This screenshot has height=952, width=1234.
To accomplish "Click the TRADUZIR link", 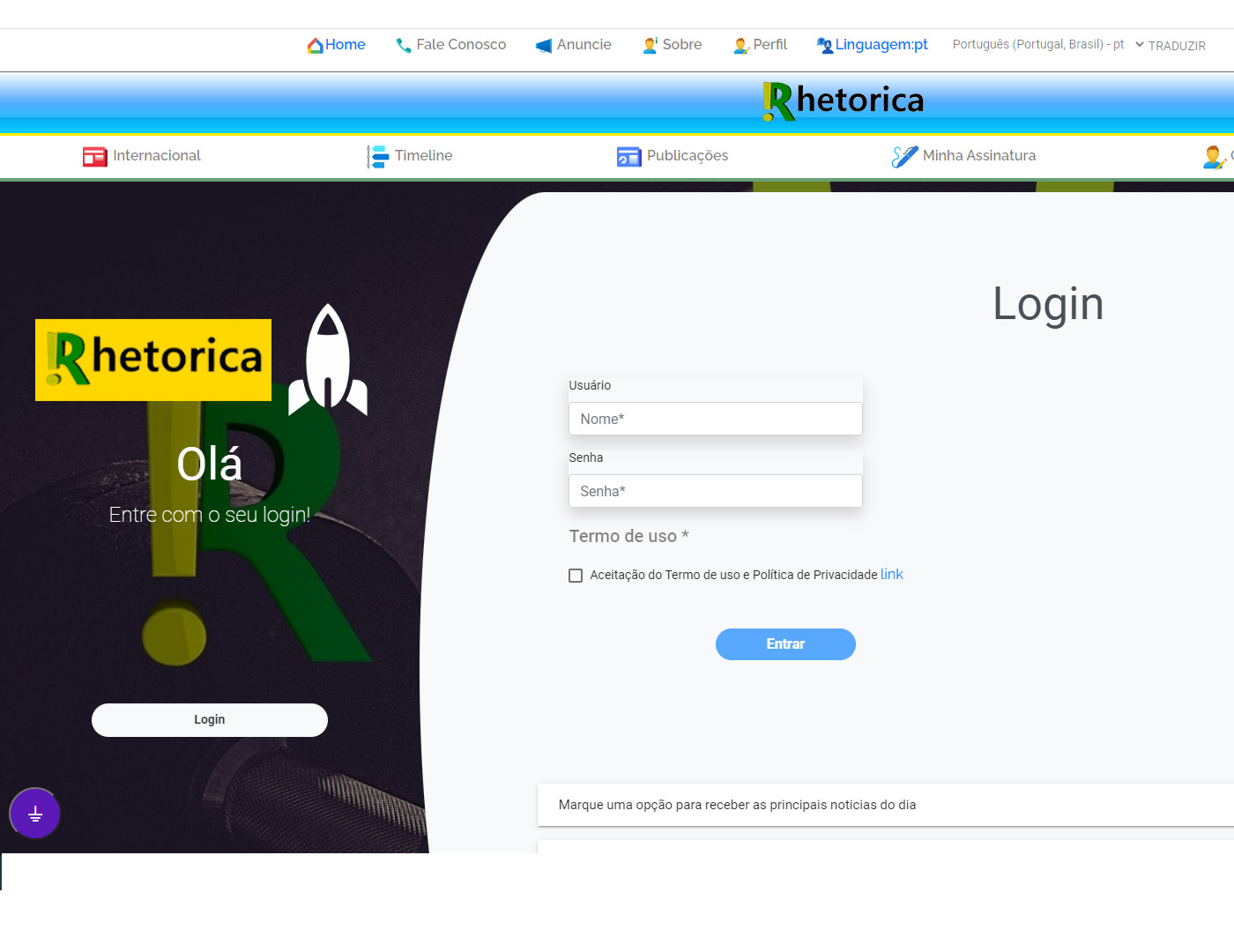I will [1177, 46].
